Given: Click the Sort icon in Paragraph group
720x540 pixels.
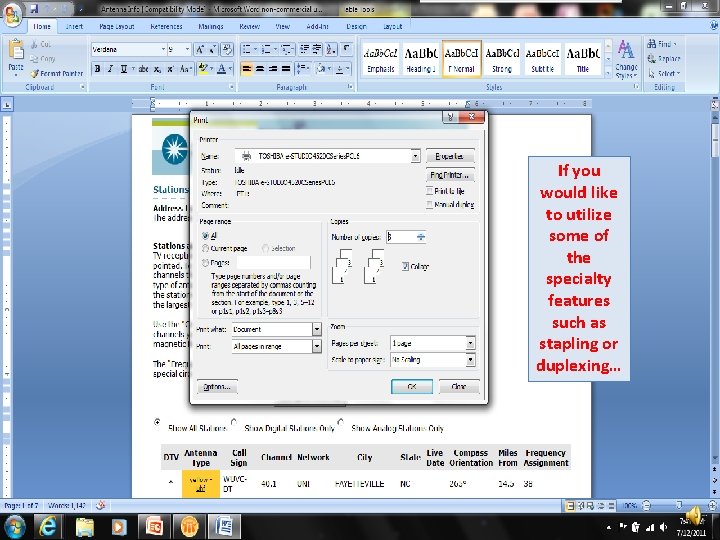Looking at the screenshot, I should (331, 49).
